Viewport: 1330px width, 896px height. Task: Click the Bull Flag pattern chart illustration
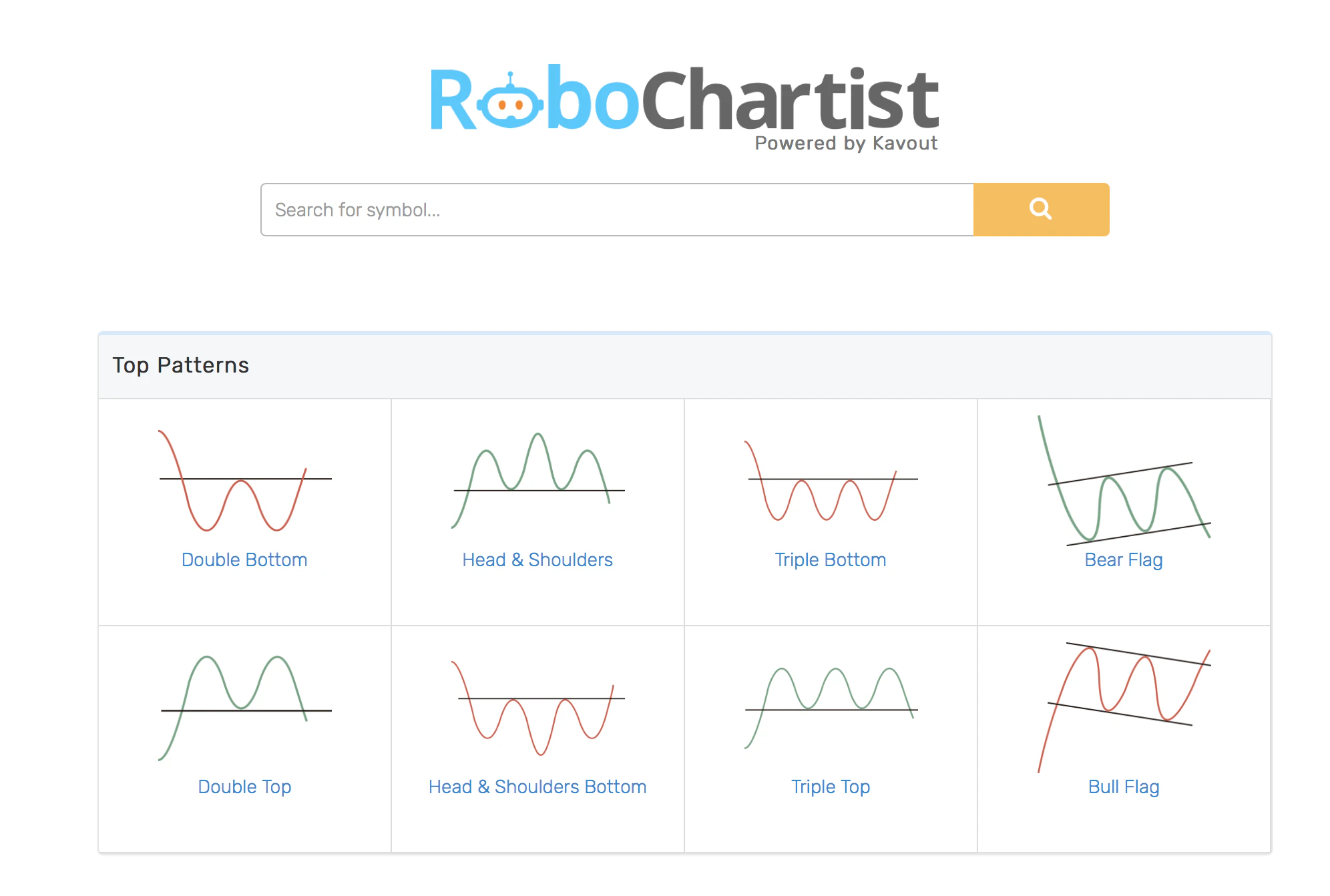pos(1124,701)
